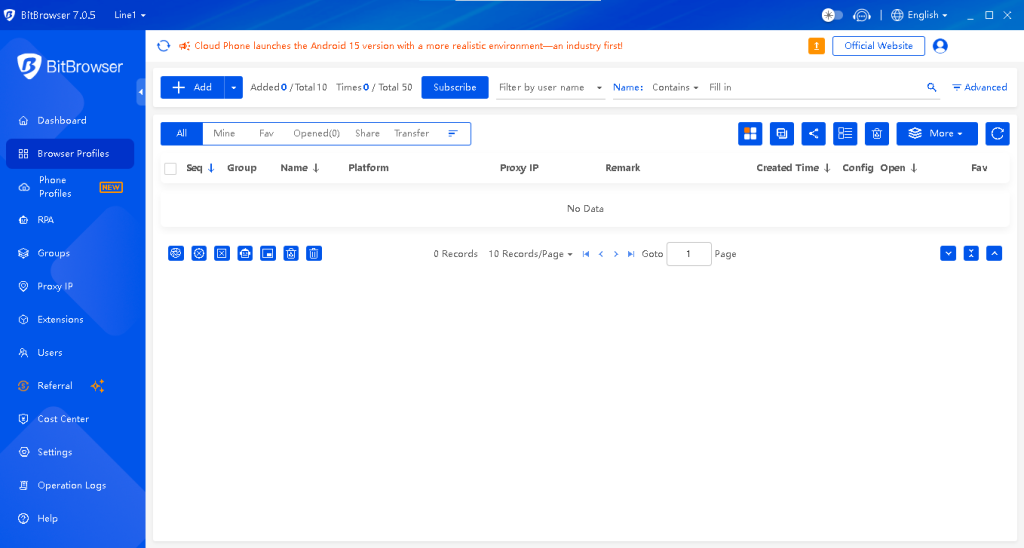Go to next page arrow

point(616,254)
